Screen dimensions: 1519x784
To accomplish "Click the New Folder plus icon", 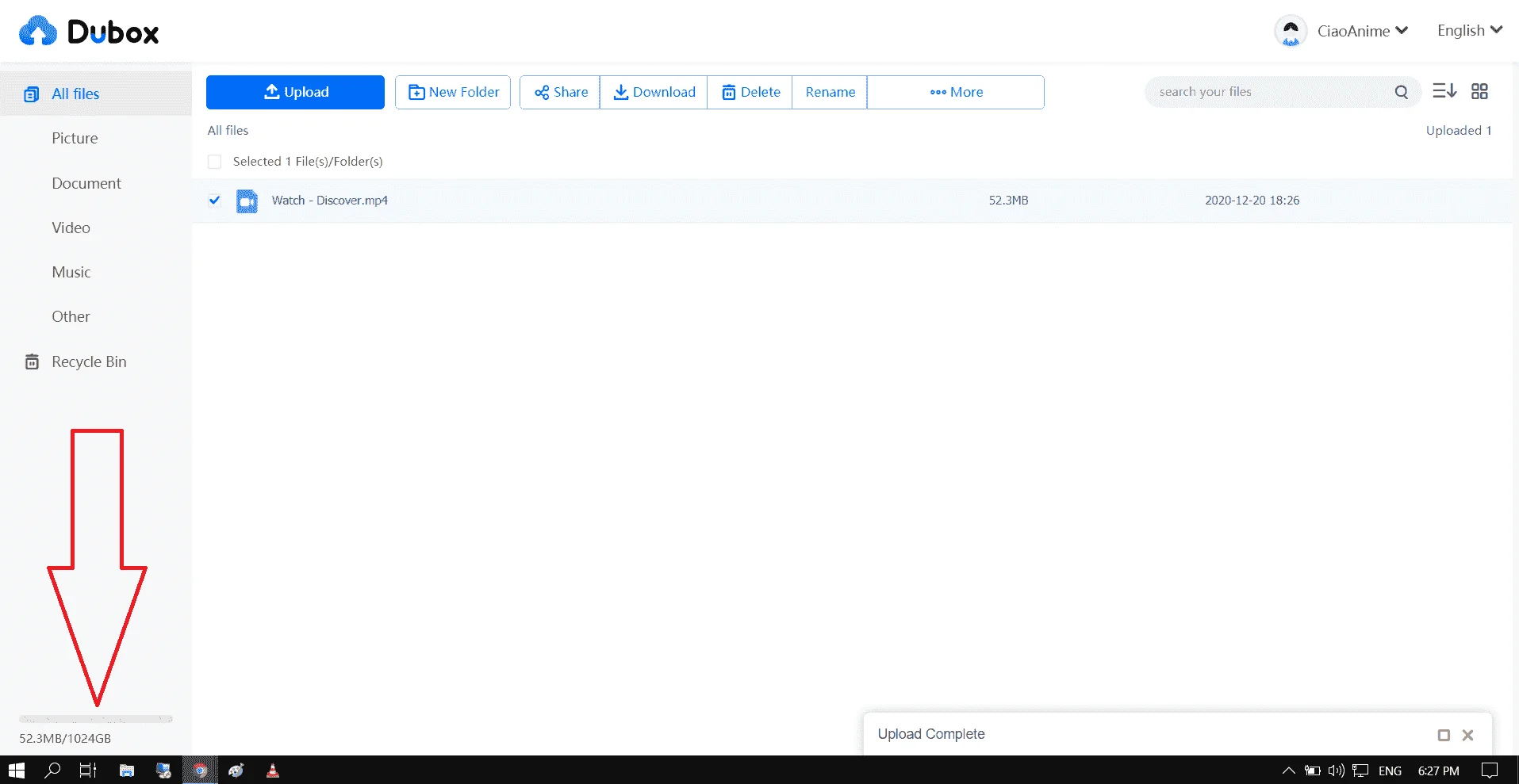I will [416, 93].
